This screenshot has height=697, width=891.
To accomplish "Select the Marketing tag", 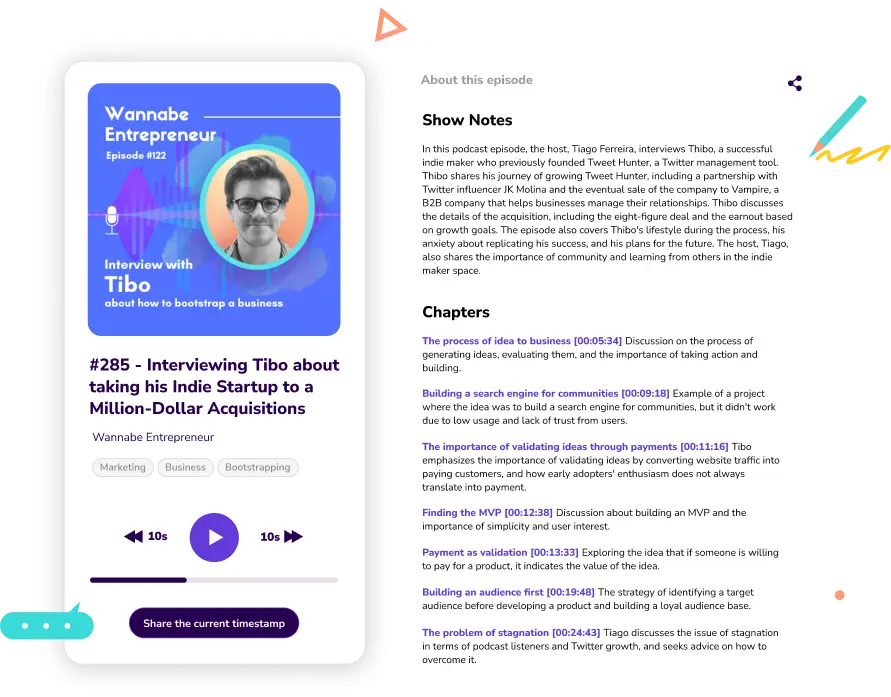I will click(123, 468).
